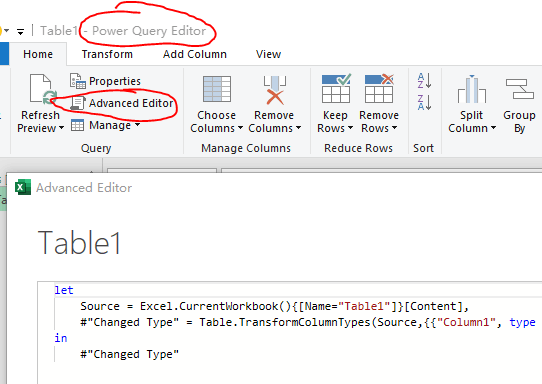Click the Source line in code editor

274,306
